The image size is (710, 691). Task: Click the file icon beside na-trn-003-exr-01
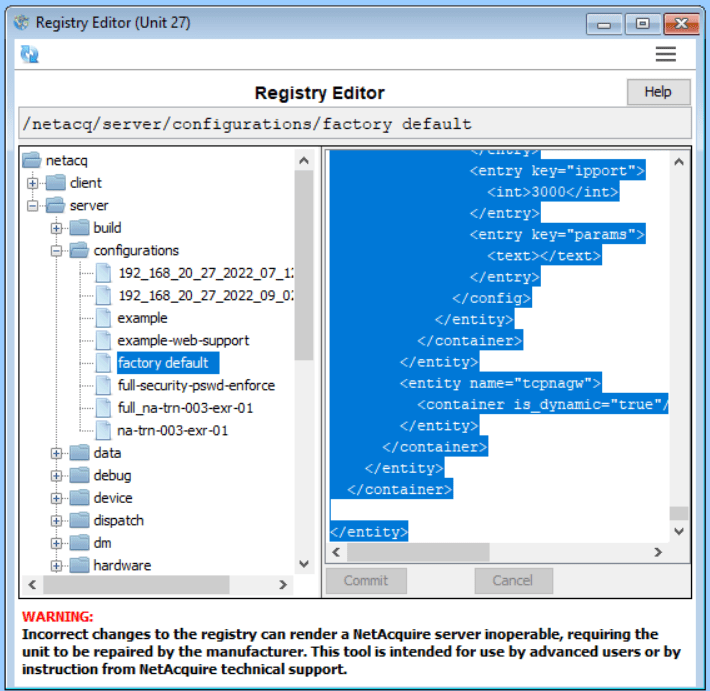pos(103,430)
